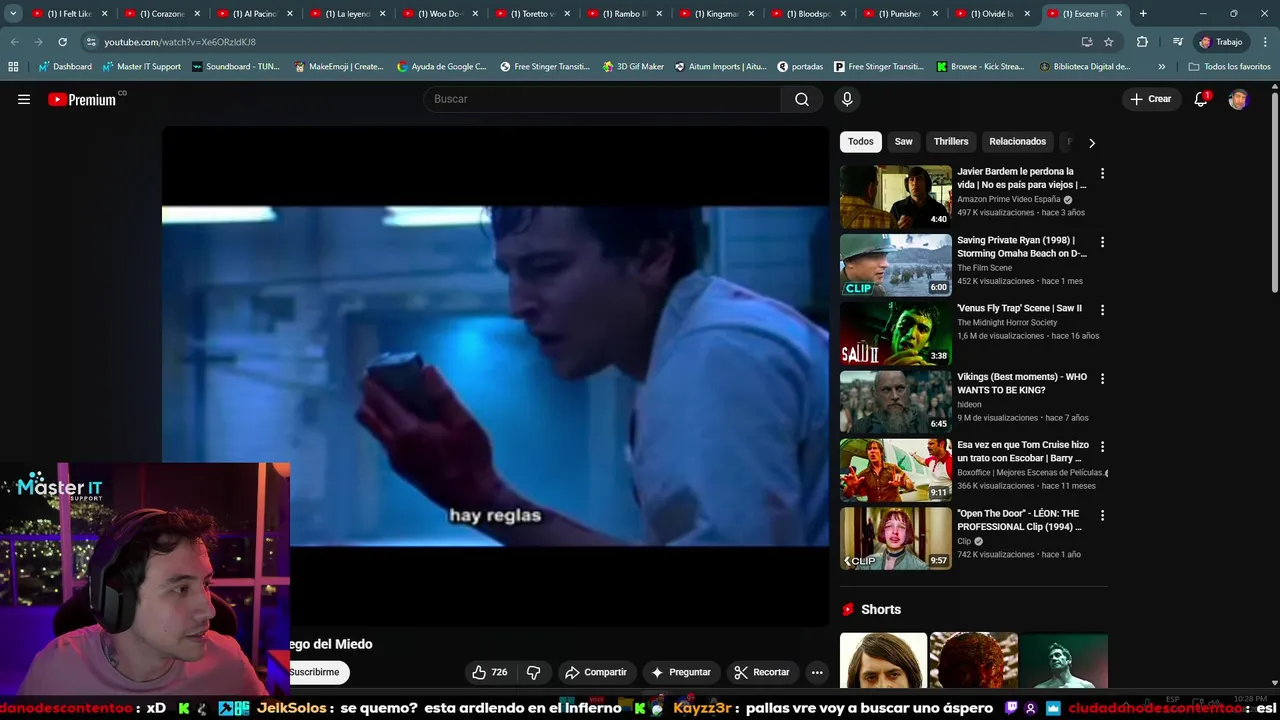Reload the page in the browser
Screen dimensions: 1280x720
[x=62, y=42]
